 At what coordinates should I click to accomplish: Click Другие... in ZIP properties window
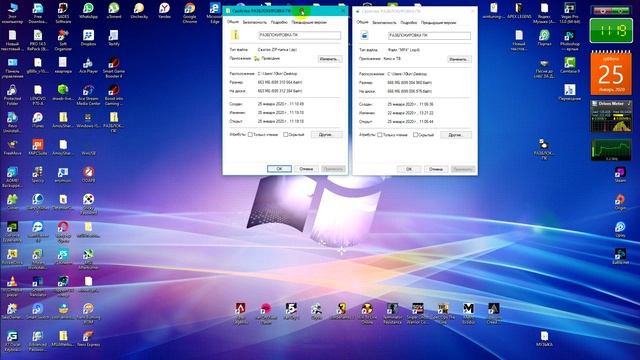point(326,134)
